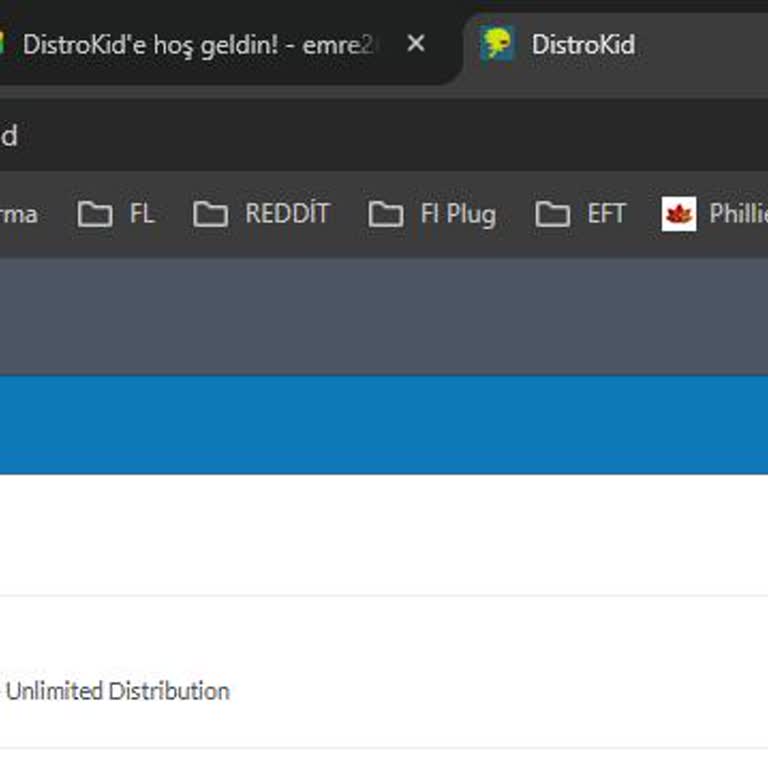The height and width of the screenshot is (768, 768).
Task: Open the Fl Plug bookmarks folder
Action: click(432, 214)
